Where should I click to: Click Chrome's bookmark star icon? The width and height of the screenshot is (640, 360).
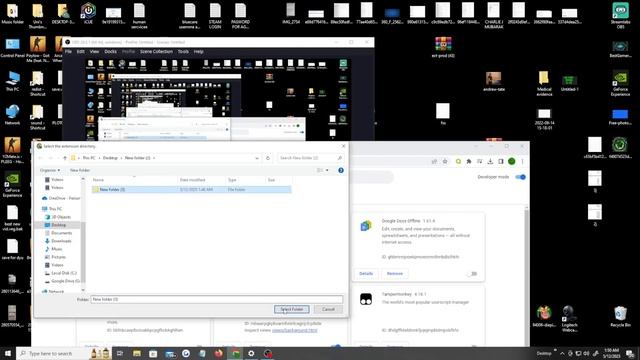(x=445, y=162)
